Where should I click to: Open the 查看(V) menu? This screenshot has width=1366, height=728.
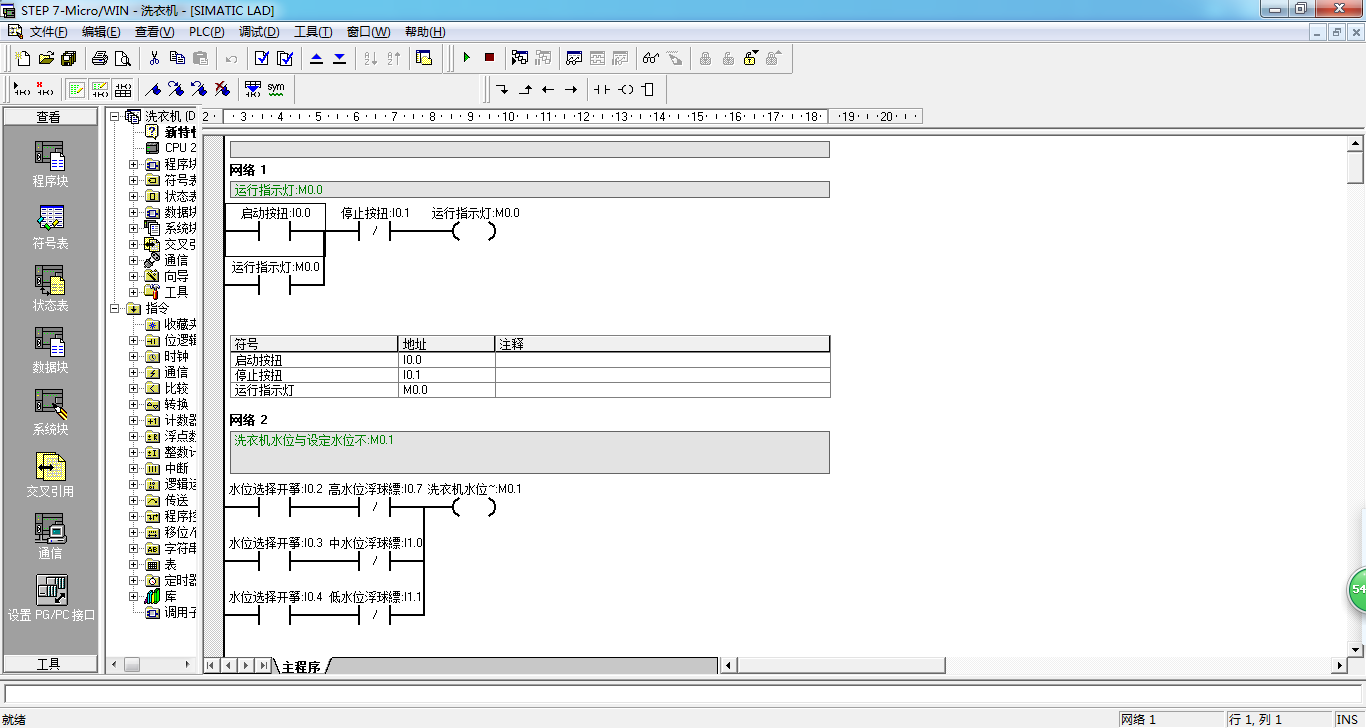154,32
